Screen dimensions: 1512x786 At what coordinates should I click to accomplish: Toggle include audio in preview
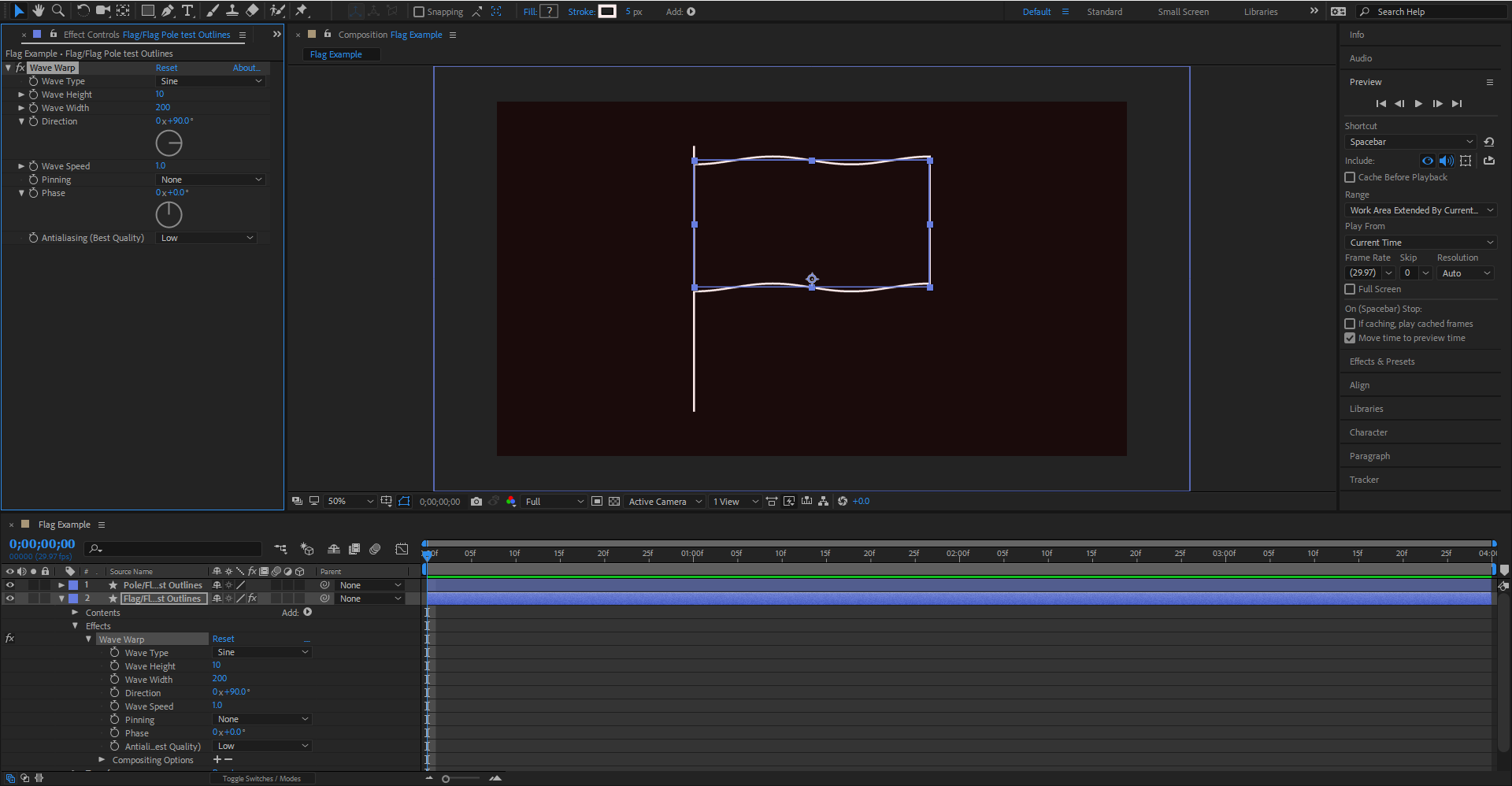coord(1446,161)
